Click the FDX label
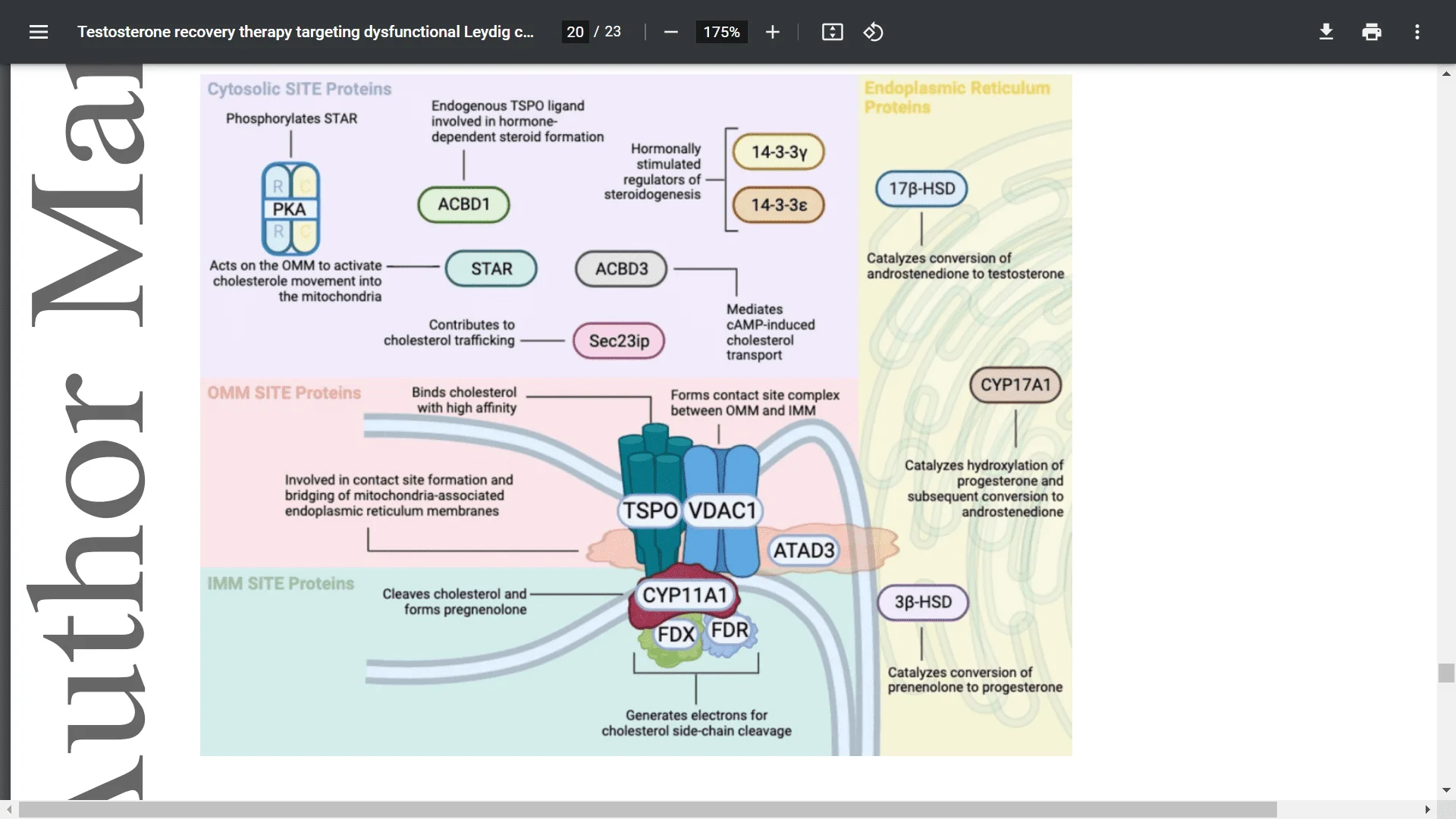This screenshot has width=1456, height=819. pyautogui.click(x=676, y=634)
